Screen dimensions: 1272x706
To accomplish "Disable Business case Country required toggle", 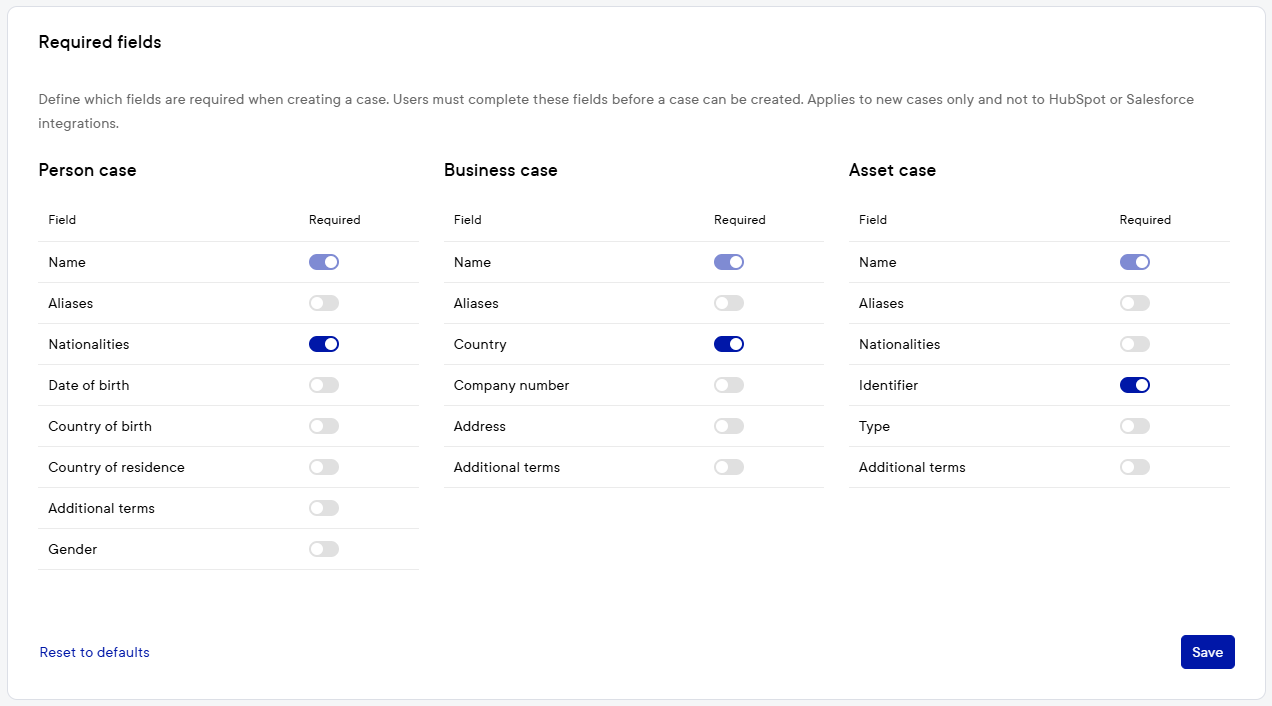I will click(x=729, y=344).
